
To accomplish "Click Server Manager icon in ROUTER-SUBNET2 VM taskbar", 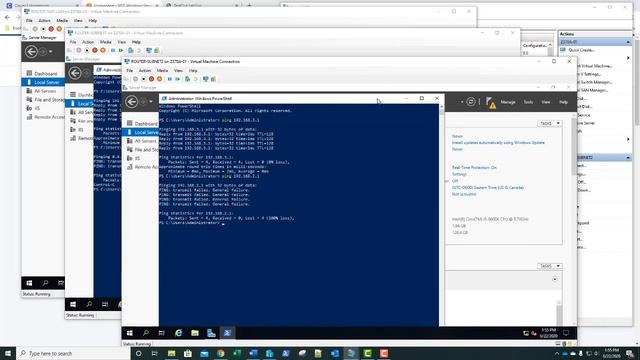I will [x=211, y=333].
